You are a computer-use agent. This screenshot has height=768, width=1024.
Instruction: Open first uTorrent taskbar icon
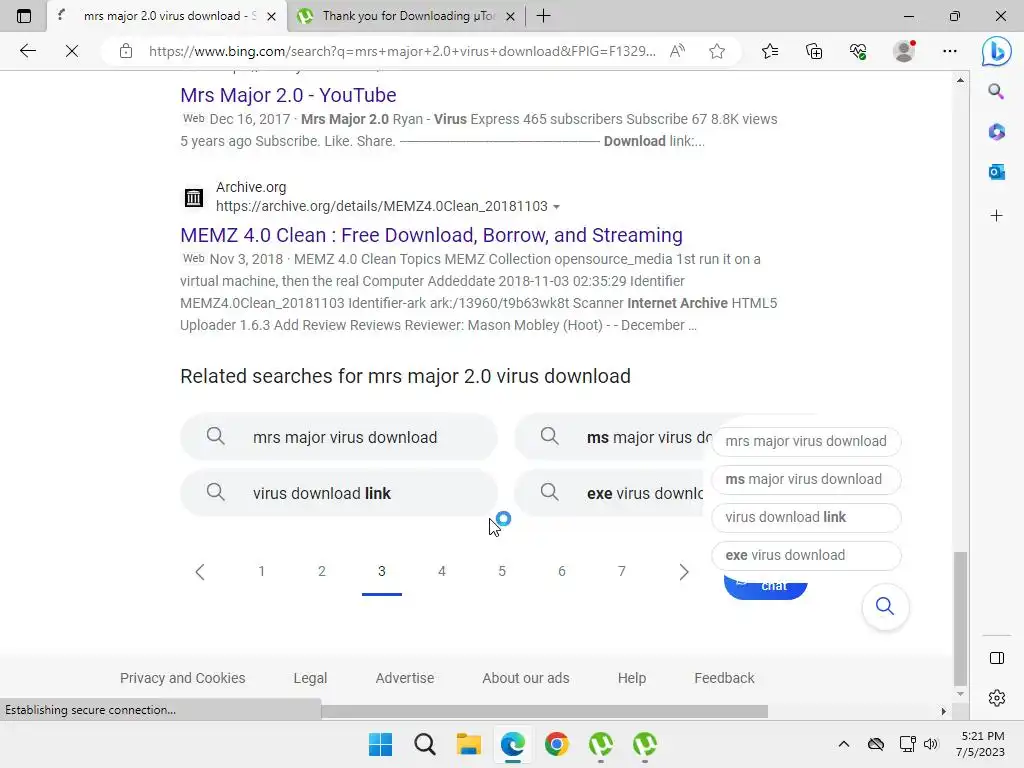tap(600, 744)
